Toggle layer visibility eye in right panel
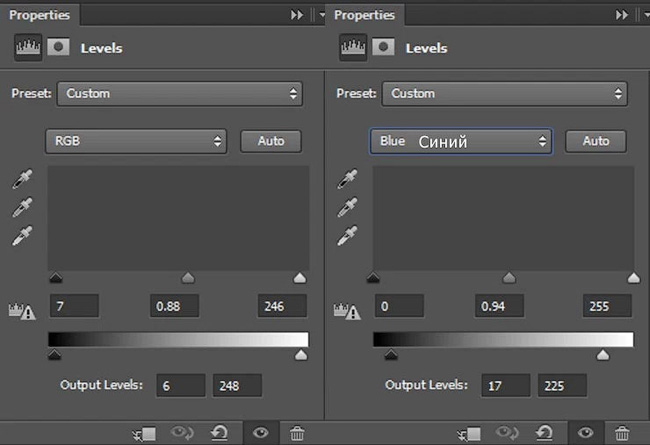Image resolution: width=650 pixels, height=445 pixels. click(x=586, y=433)
